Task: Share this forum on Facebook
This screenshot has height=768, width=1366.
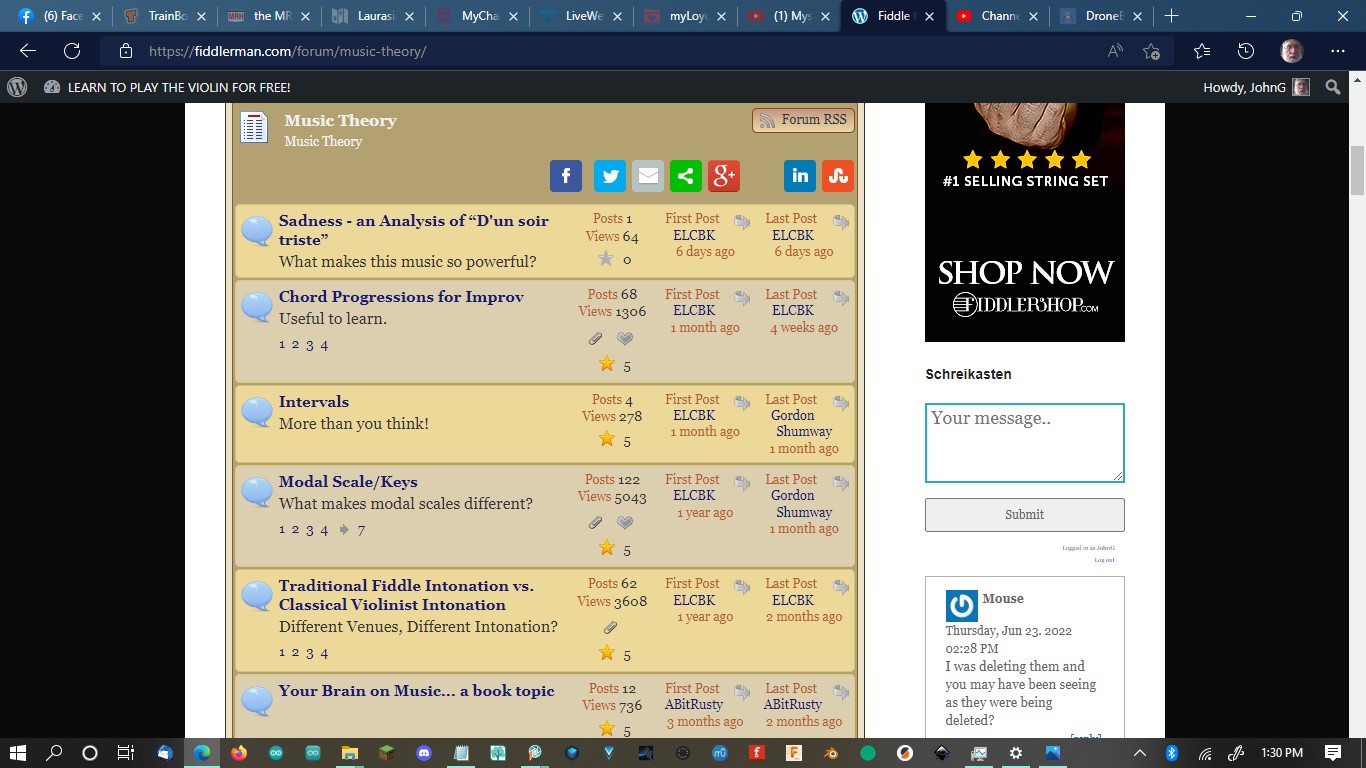Action: pos(566,176)
